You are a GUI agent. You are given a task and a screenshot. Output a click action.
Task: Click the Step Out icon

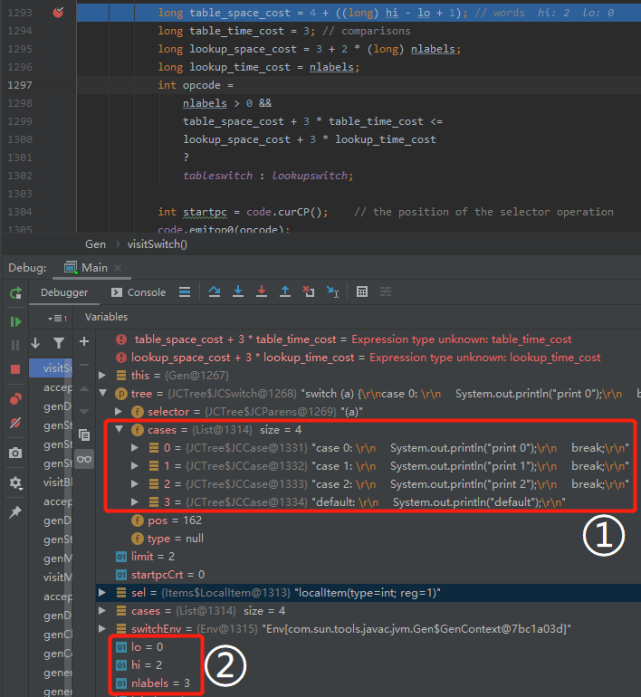click(x=285, y=292)
